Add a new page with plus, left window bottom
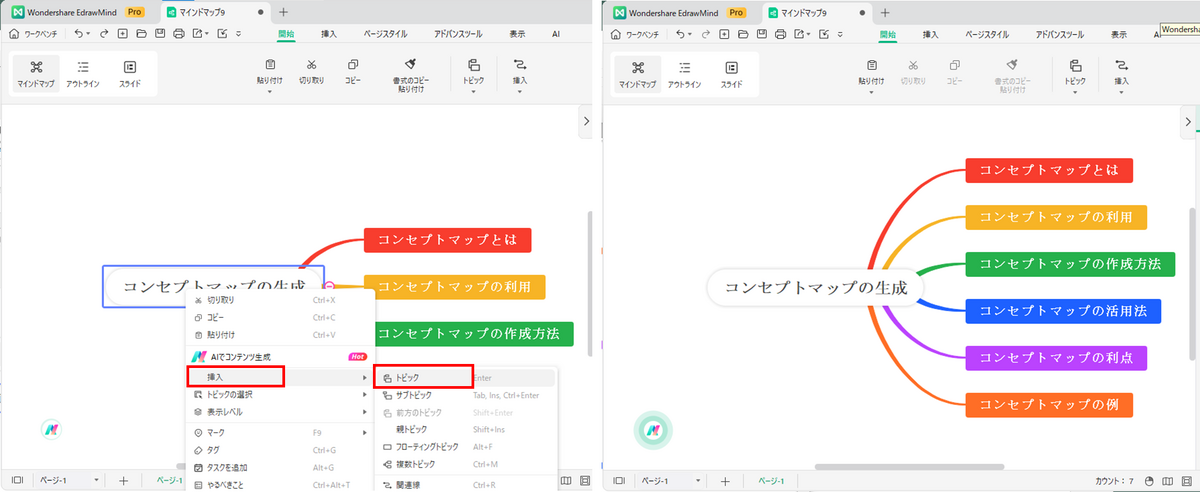The image size is (1200, 492). point(123,481)
